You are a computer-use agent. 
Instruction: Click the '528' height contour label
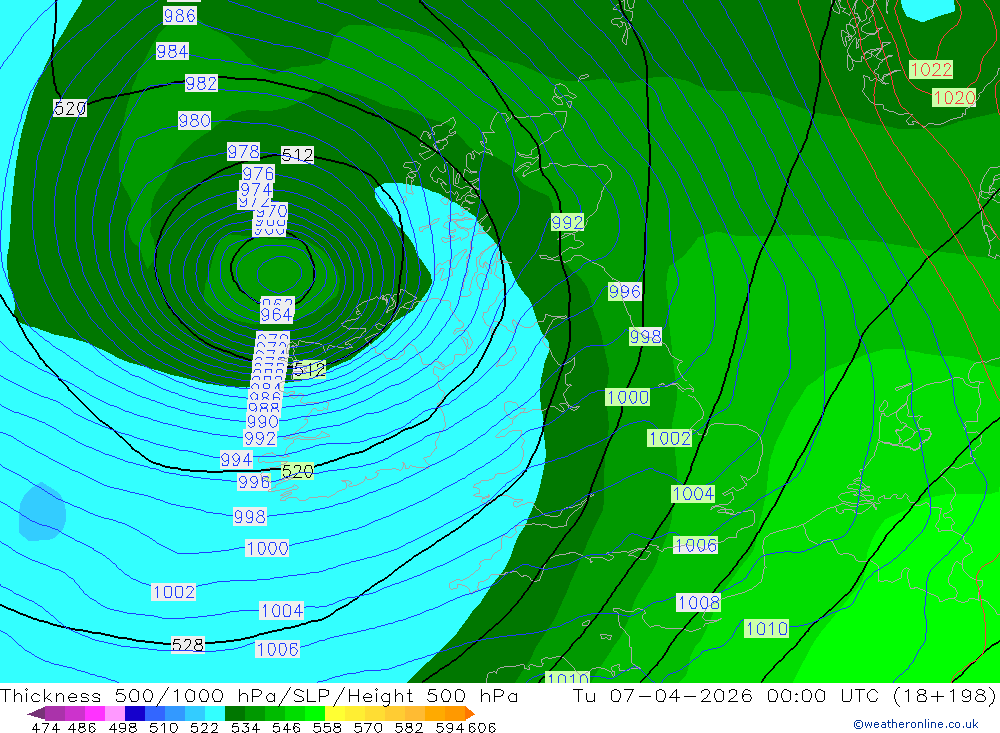point(188,645)
